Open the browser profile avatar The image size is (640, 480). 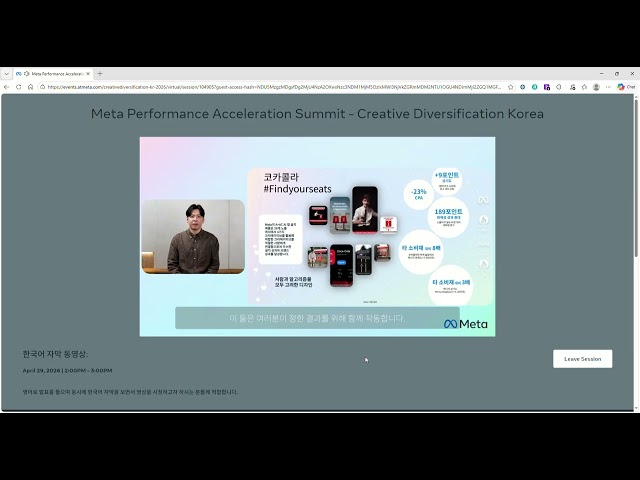point(596,87)
